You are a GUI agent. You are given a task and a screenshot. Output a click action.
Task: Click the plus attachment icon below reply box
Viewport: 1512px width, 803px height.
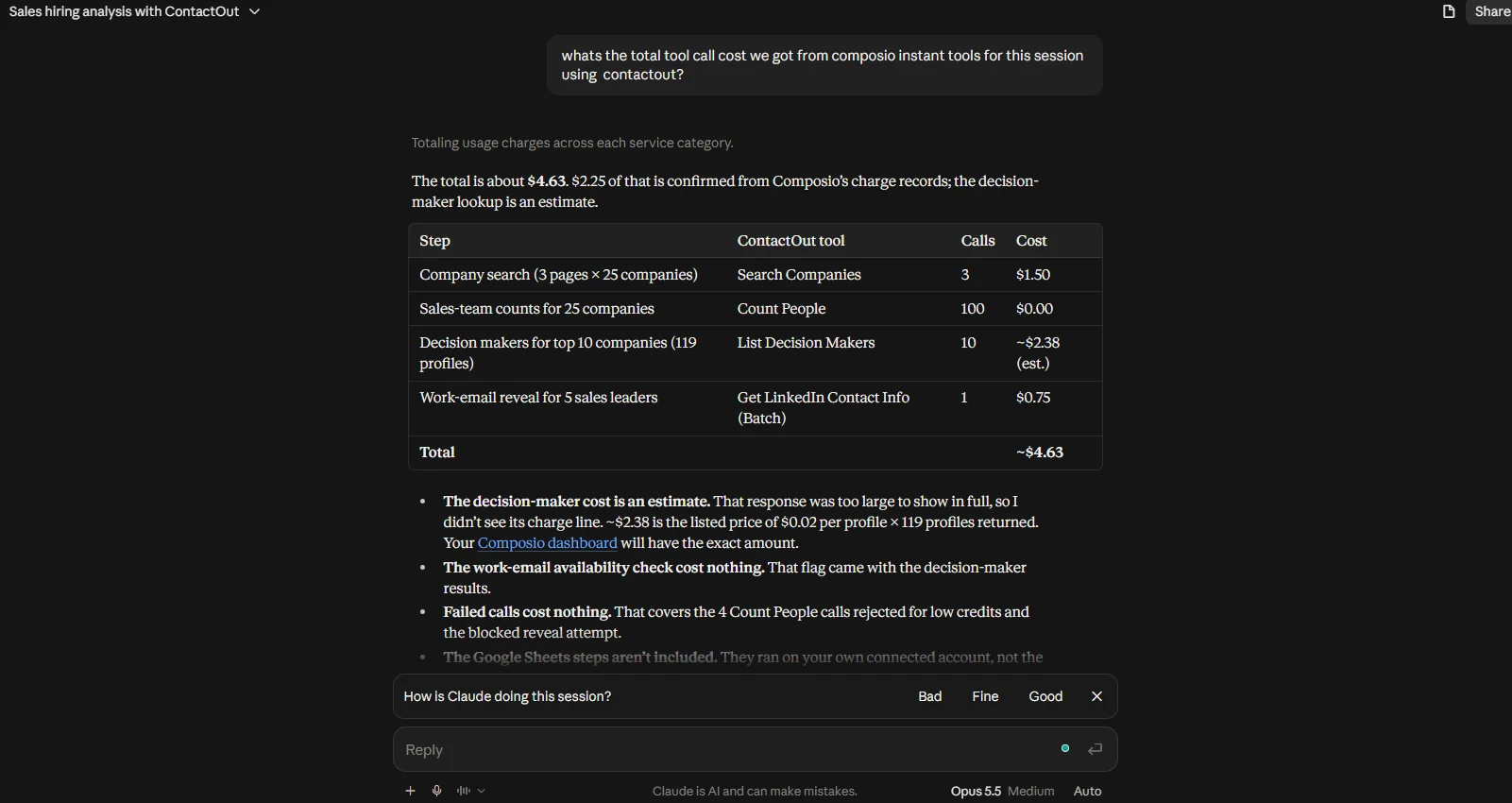tap(410, 791)
